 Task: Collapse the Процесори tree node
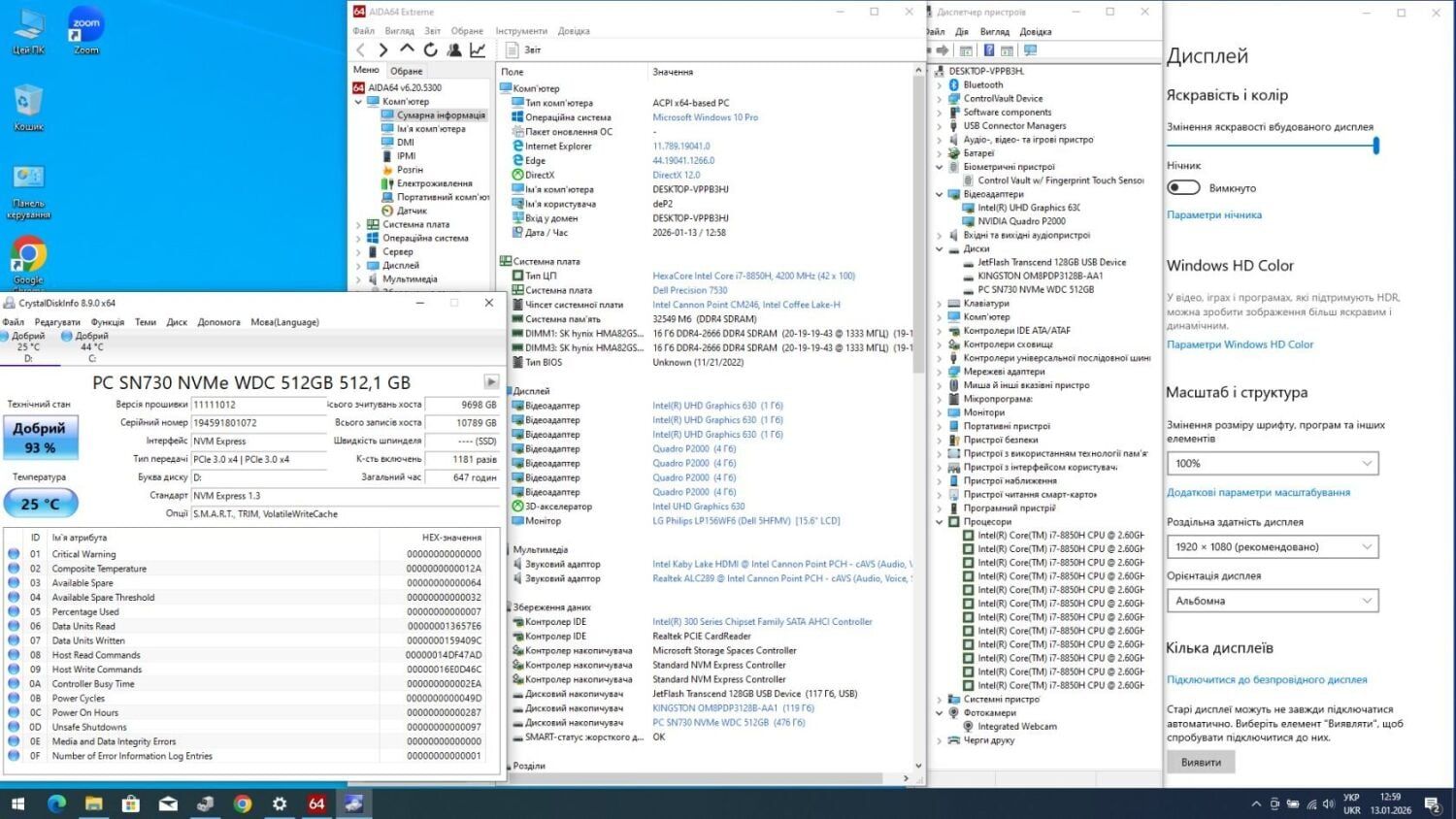click(940, 522)
